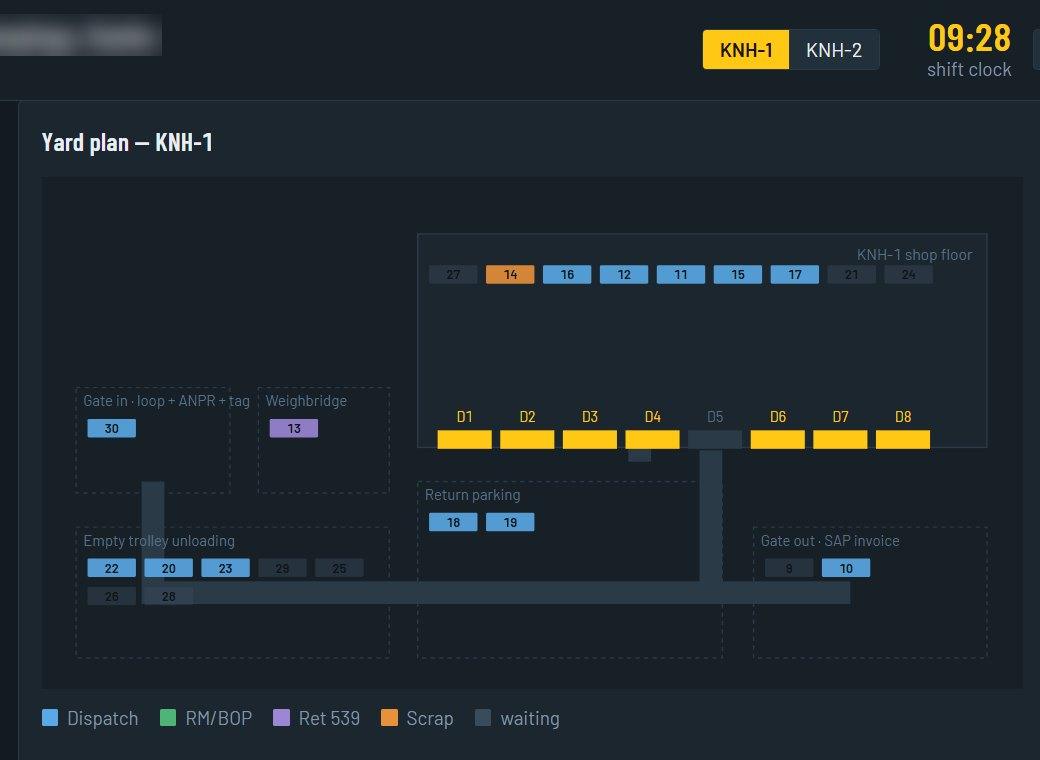Click trolley 17 on shop floor
Image resolution: width=1040 pixels, height=760 pixels.
pyautogui.click(x=795, y=275)
